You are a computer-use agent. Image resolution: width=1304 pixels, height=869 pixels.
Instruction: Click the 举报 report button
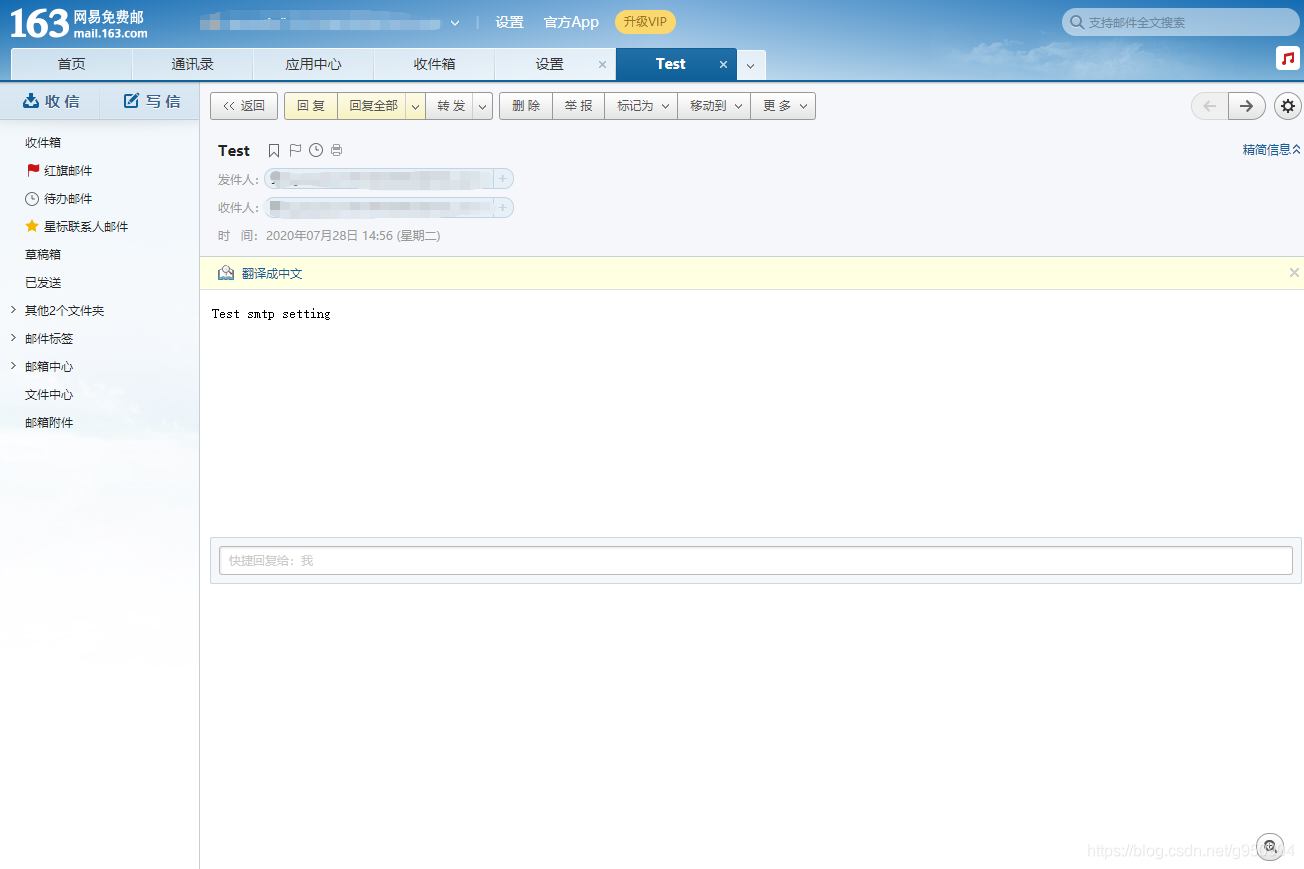[578, 106]
